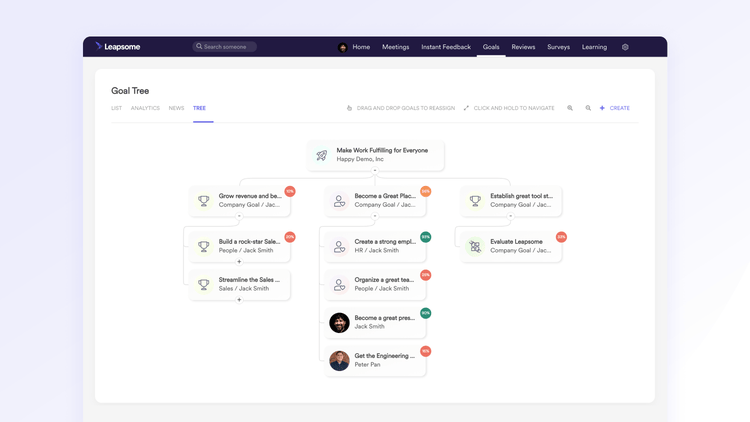Click the person-heart icon on Create a strong empl card
The image size is (750, 422).
(x=339, y=246)
